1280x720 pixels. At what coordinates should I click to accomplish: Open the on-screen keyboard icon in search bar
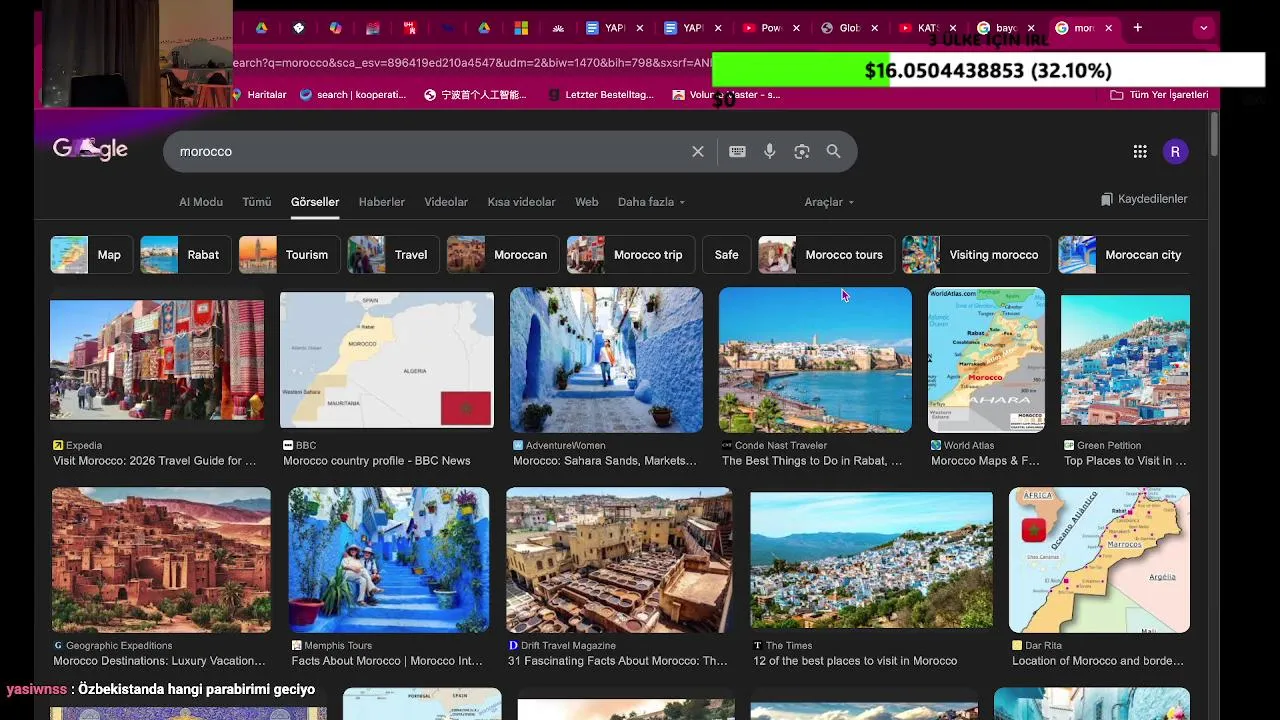tap(737, 151)
